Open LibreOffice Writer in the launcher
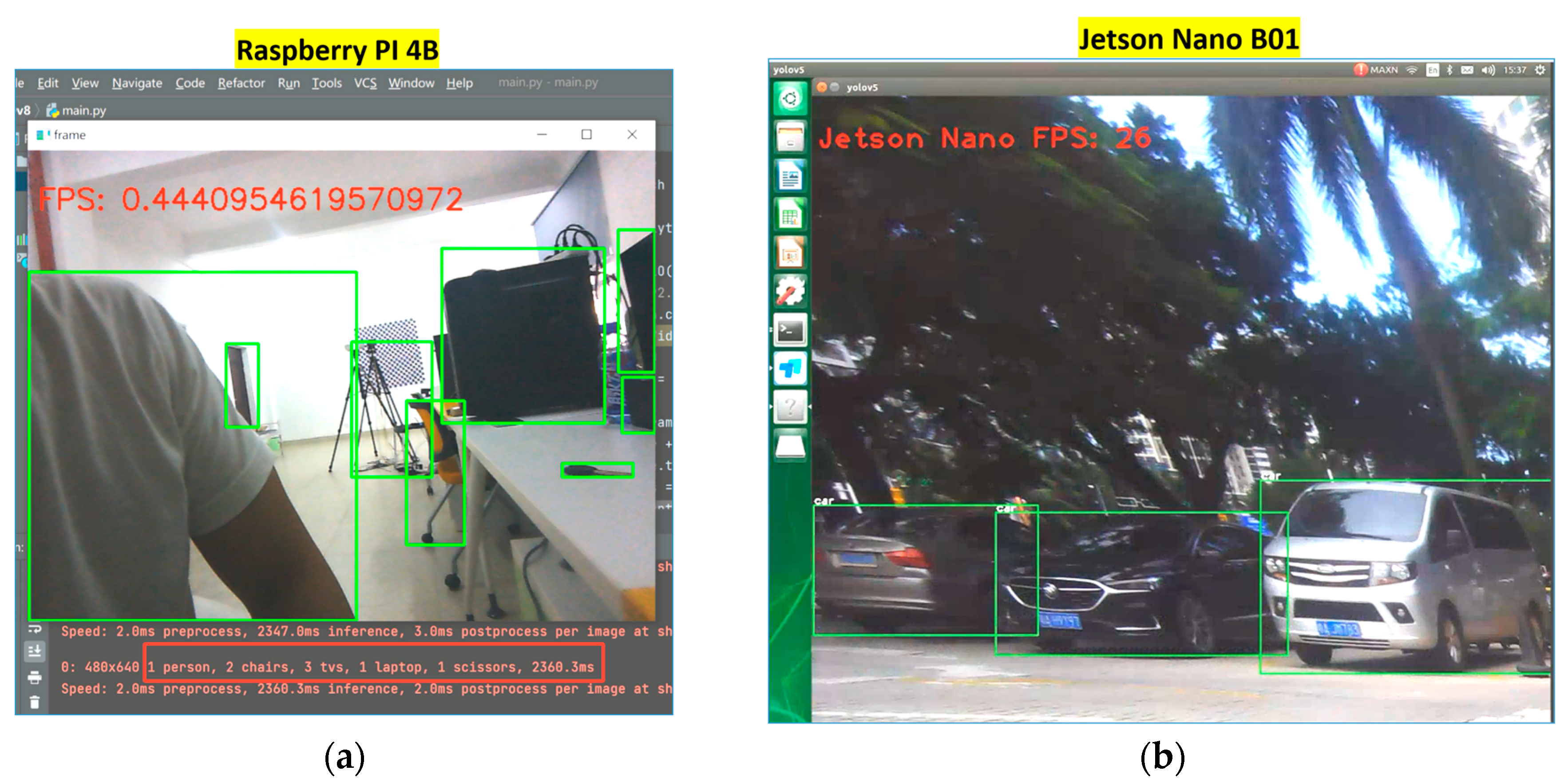The height and width of the screenshot is (782, 1568). pyautogui.click(x=789, y=176)
